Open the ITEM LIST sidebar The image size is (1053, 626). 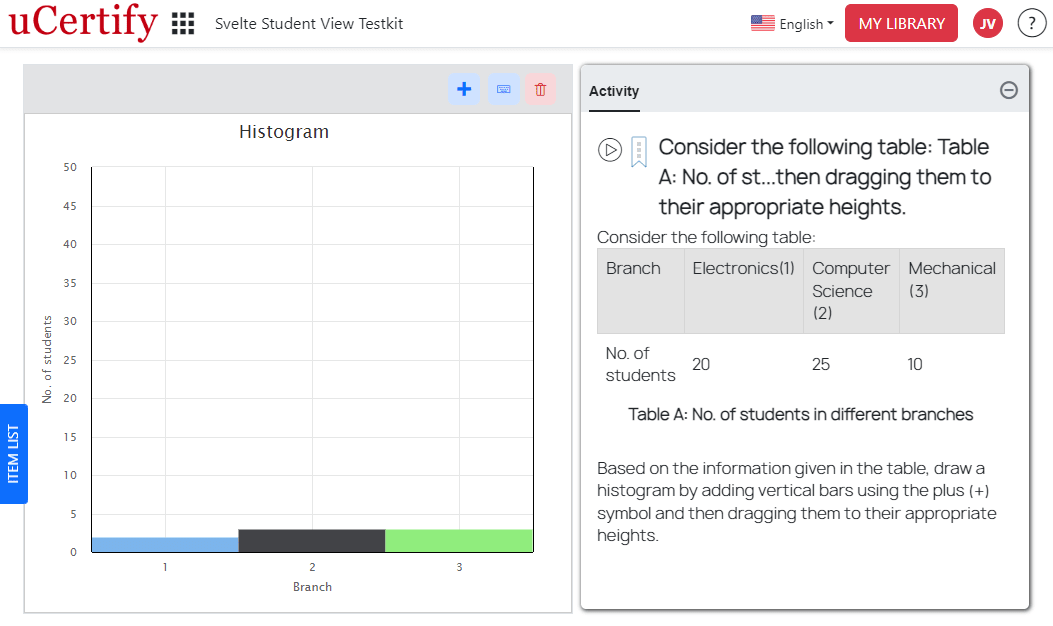pos(13,453)
